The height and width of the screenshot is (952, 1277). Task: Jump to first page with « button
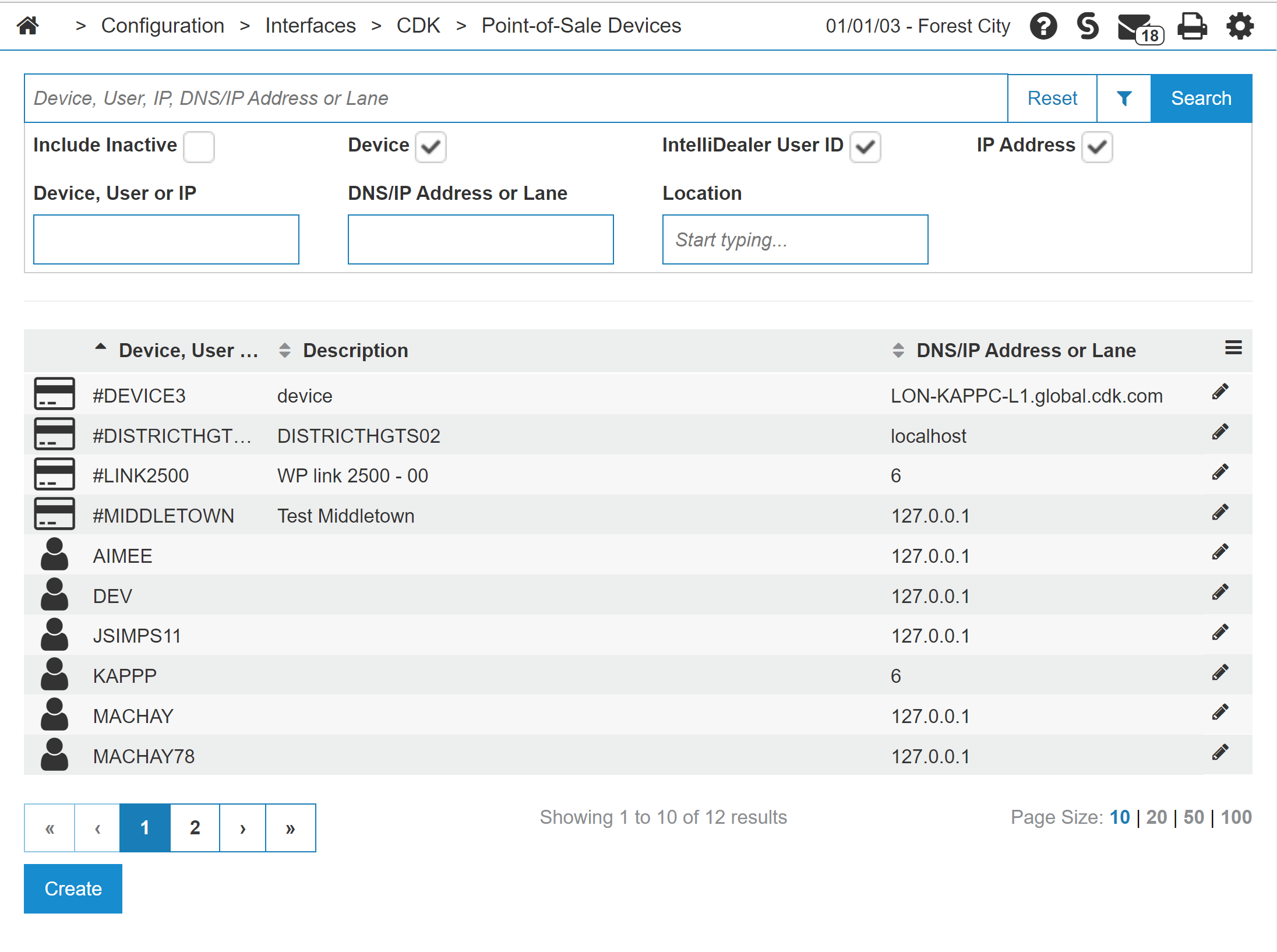click(x=50, y=828)
